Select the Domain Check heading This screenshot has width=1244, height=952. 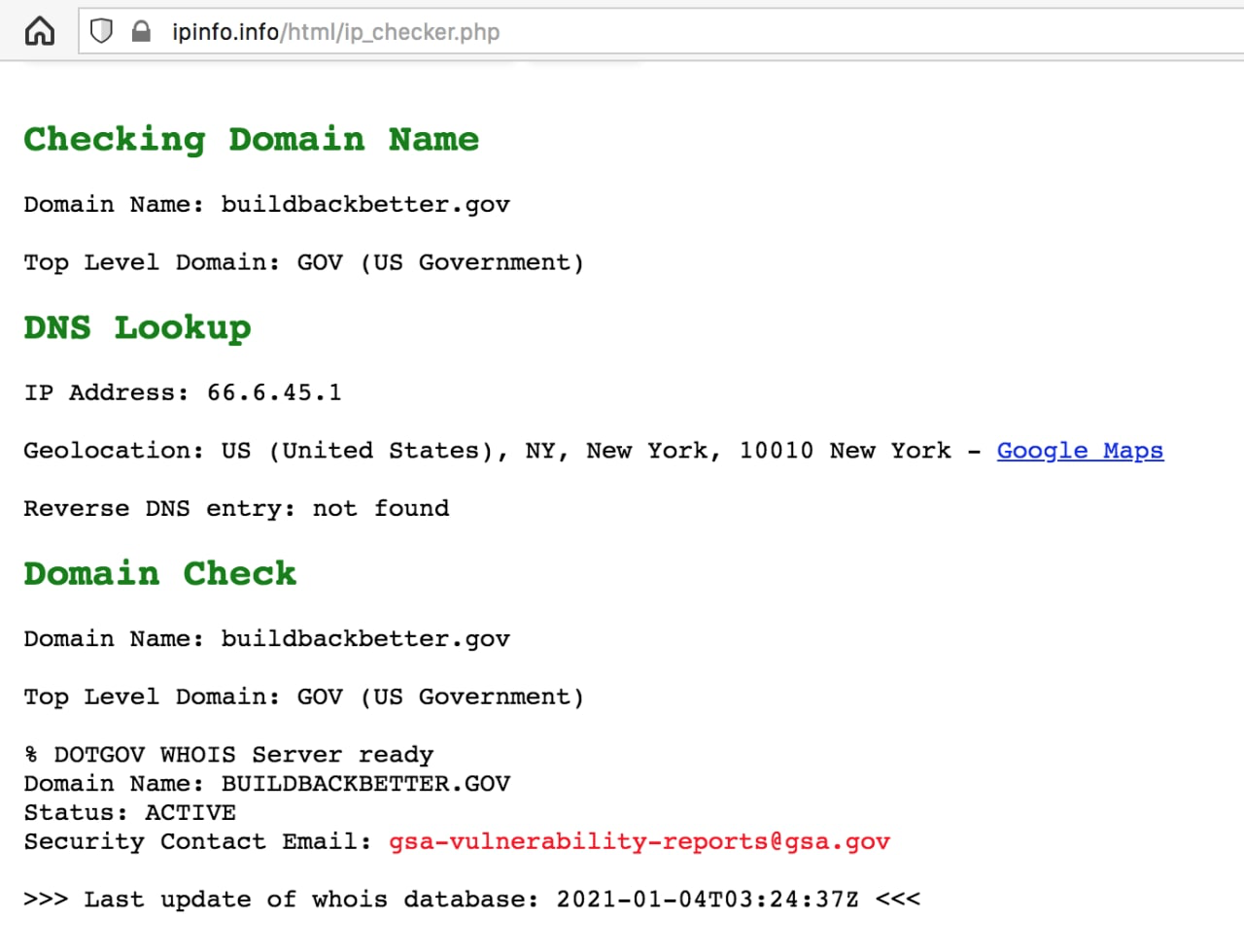[159, 573]
